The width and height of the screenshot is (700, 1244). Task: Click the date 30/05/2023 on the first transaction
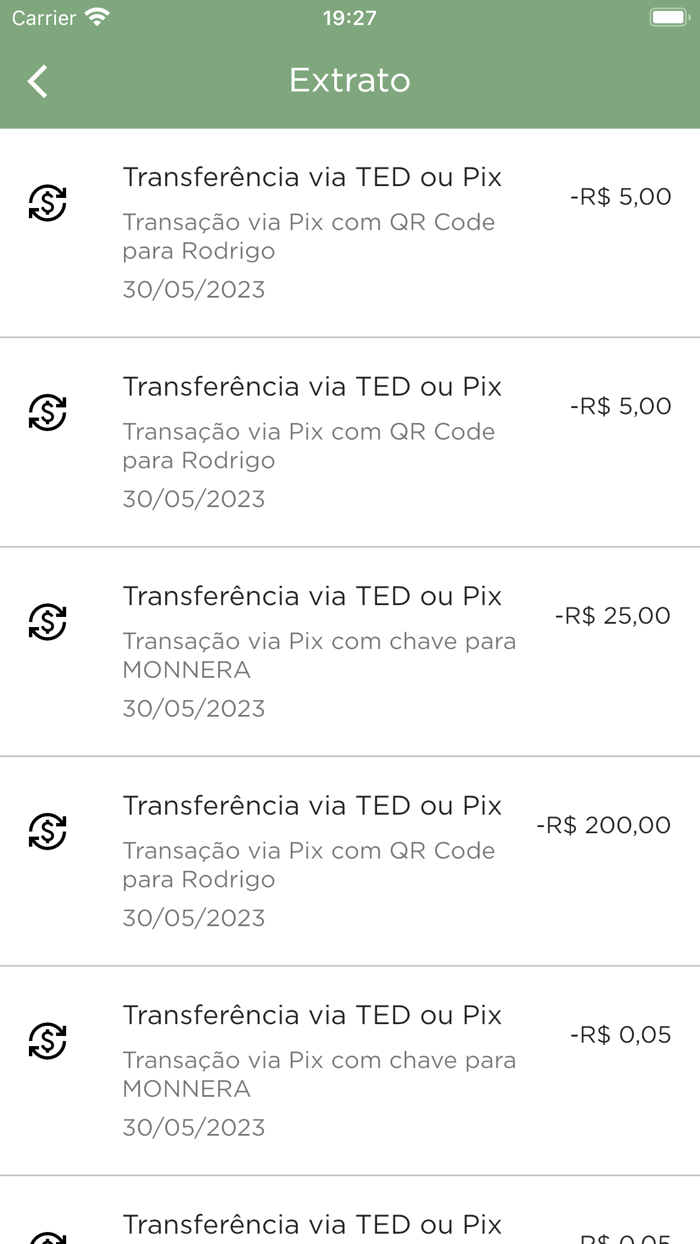194,289
